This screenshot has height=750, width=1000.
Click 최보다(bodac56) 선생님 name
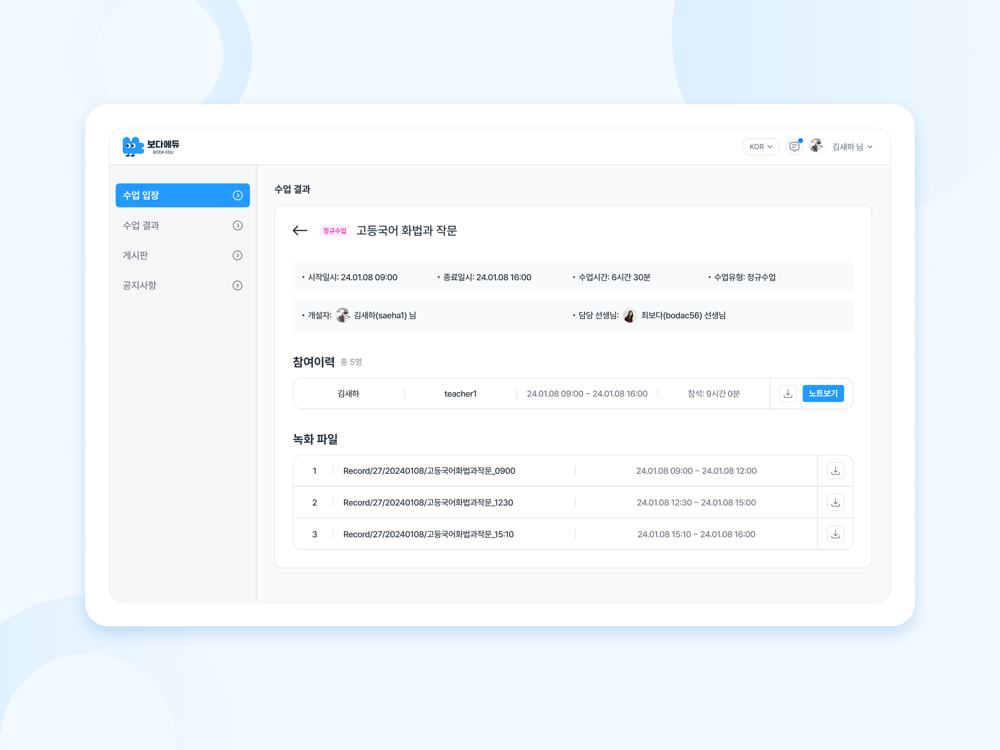click(683, 315)
